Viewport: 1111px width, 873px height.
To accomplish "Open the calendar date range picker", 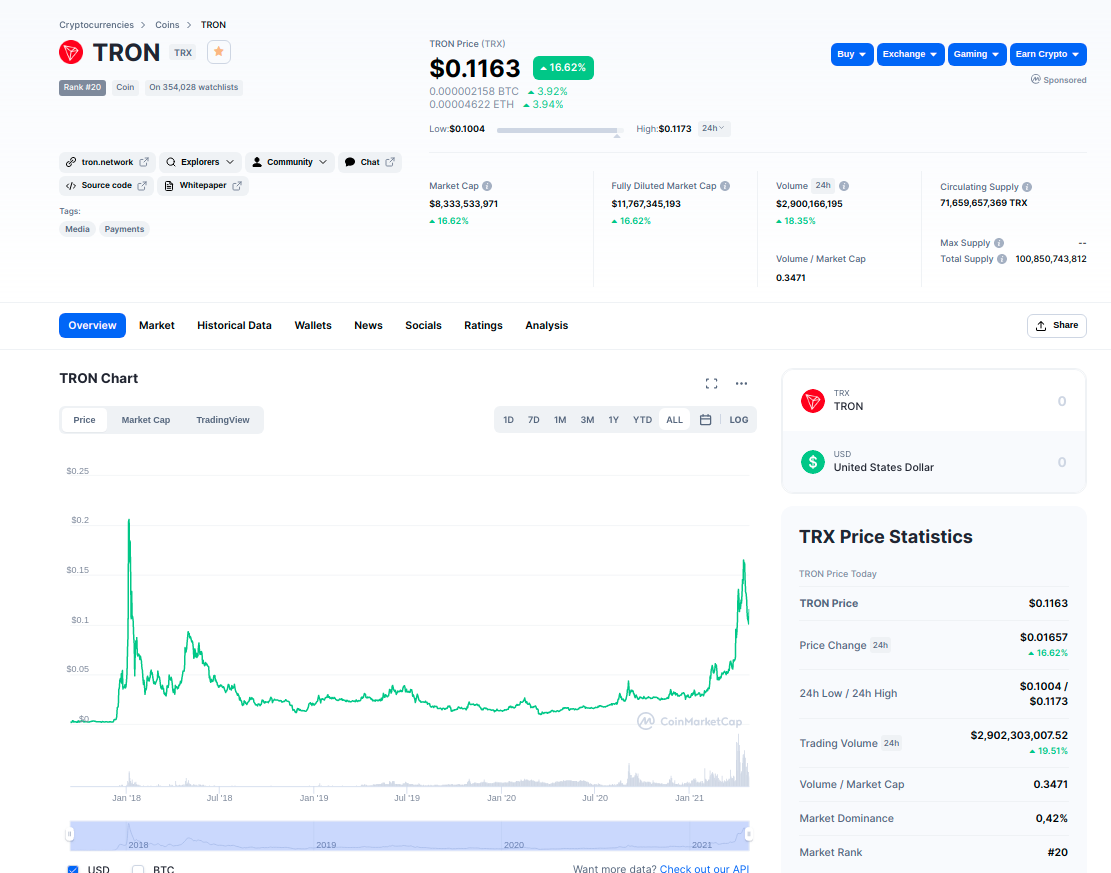I will coord(705,420).
